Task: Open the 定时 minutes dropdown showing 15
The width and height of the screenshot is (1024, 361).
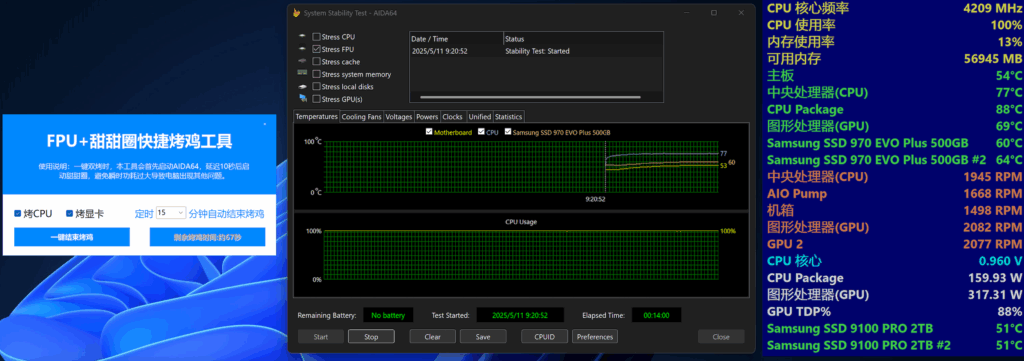Action: pos(171,213)
